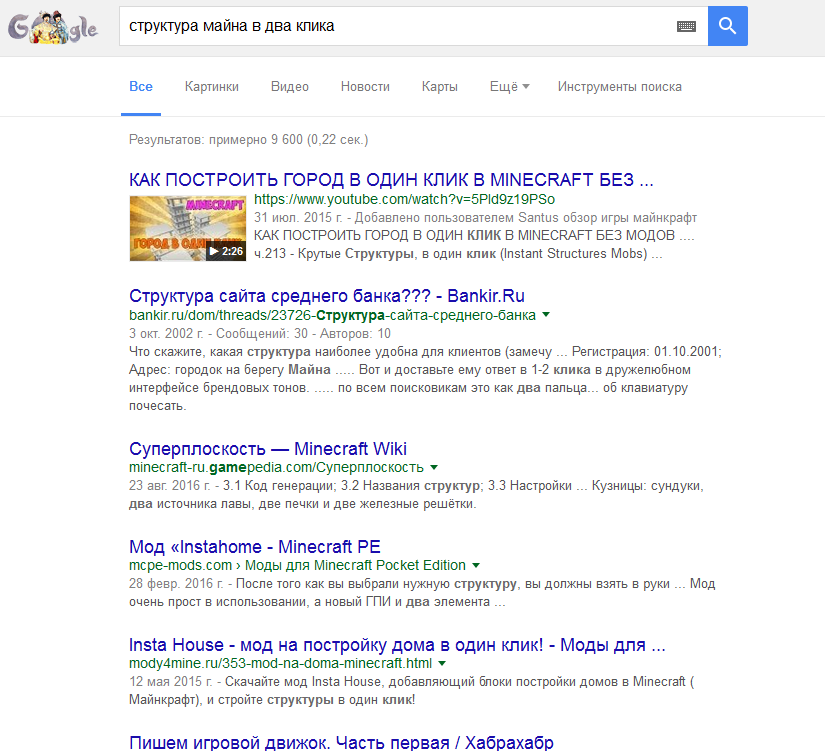Open the Новости tab
The image size is (825, 751).
click(x=365, y=87)
